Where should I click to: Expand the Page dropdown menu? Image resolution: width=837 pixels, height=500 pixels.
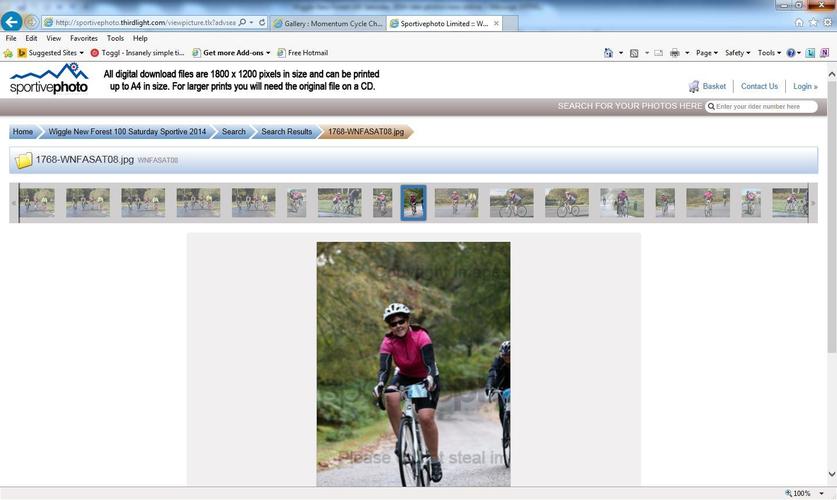tap(708, 53)
